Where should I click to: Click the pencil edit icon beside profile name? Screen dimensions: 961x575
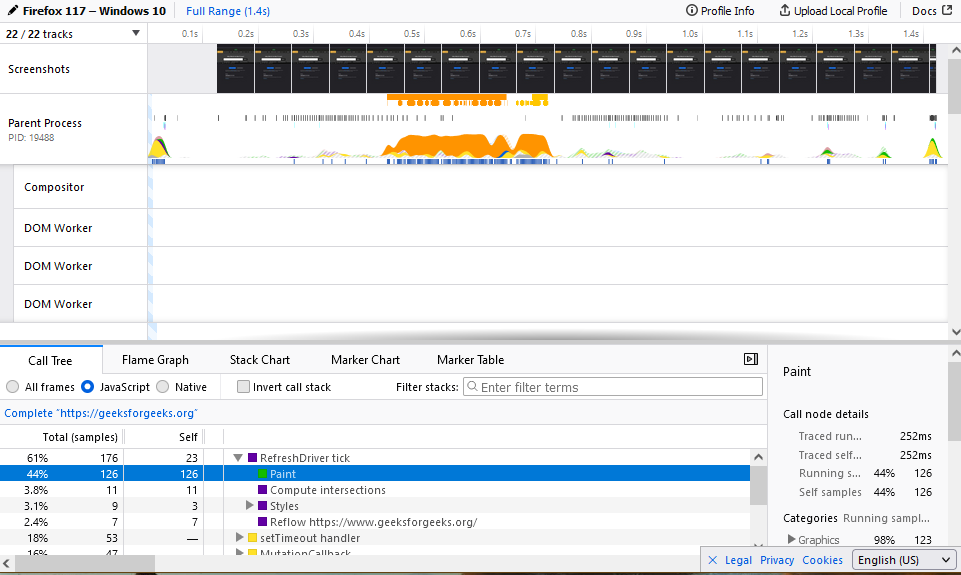point(12,10)
